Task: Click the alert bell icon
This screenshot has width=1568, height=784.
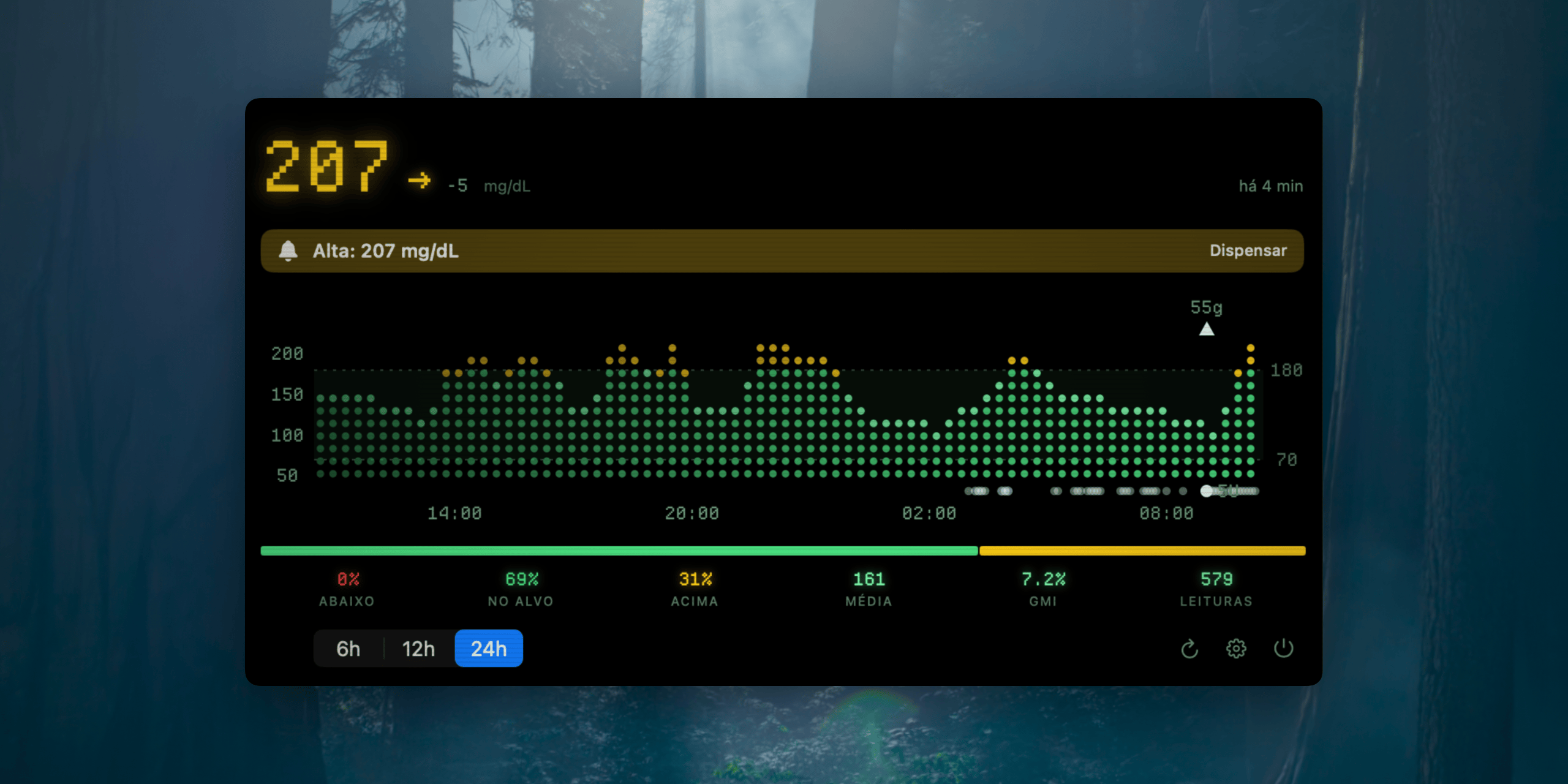Action: [288, 251]
